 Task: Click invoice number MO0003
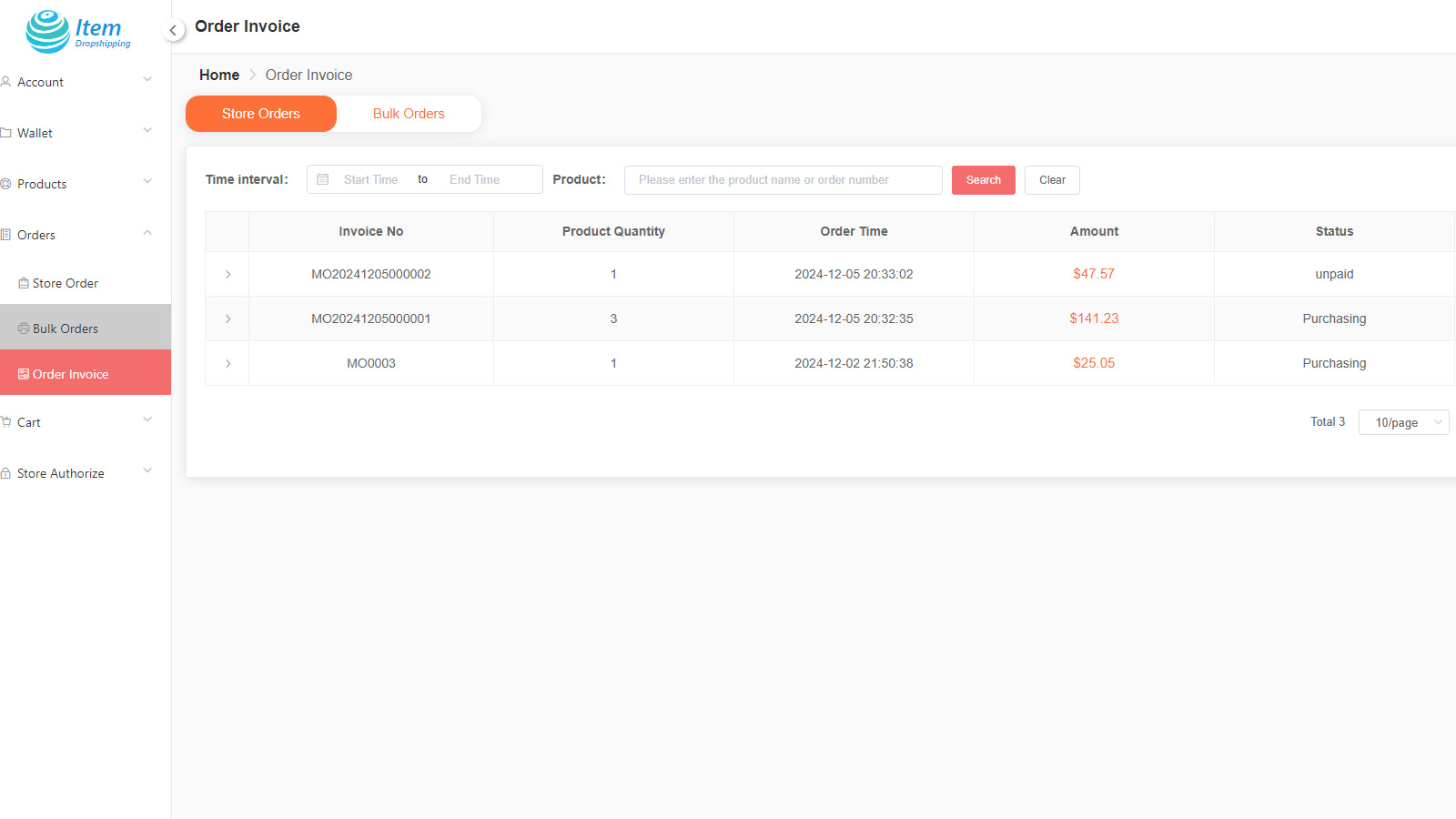pos(371,363)
